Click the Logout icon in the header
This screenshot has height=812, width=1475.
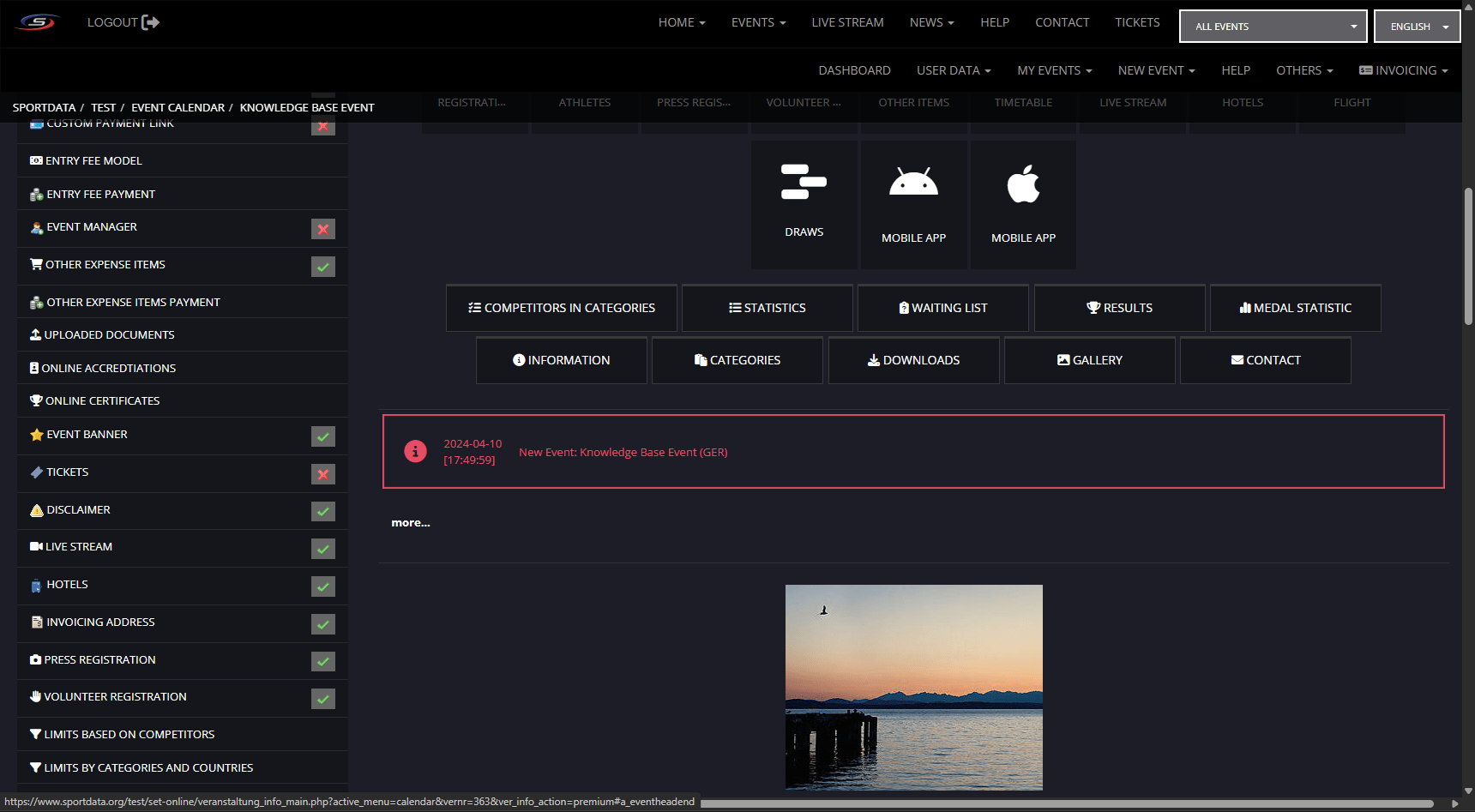coord(151,22)
